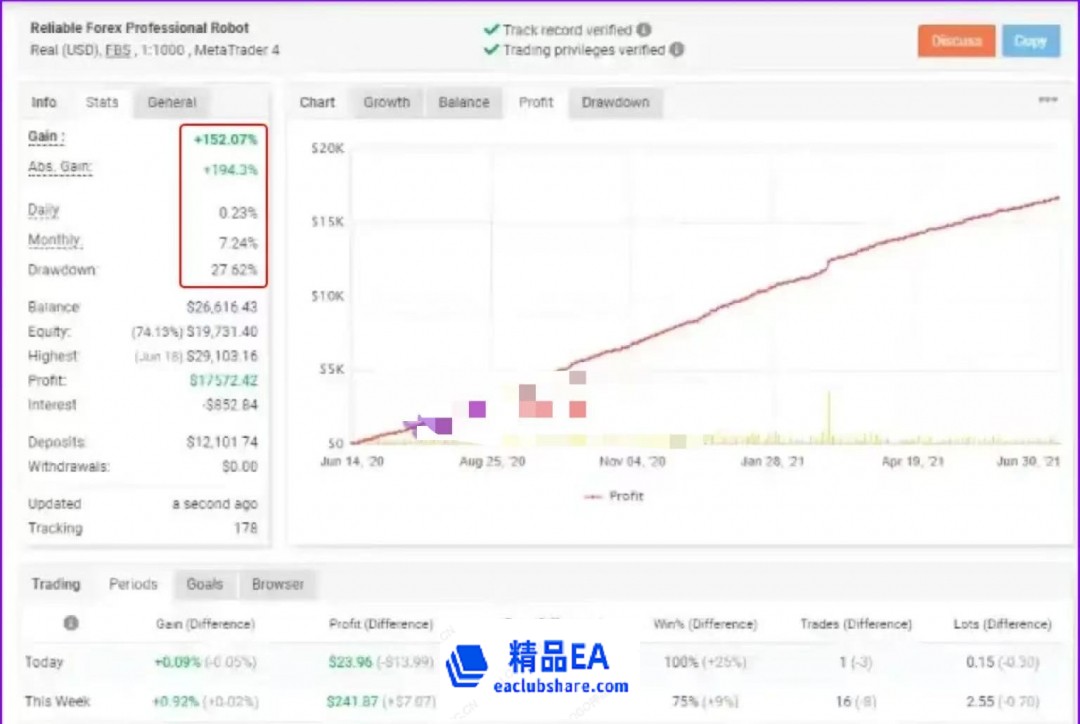Screen dimensions: 1080x724
Task: Select the Balance chart tab
Action: 463,102
